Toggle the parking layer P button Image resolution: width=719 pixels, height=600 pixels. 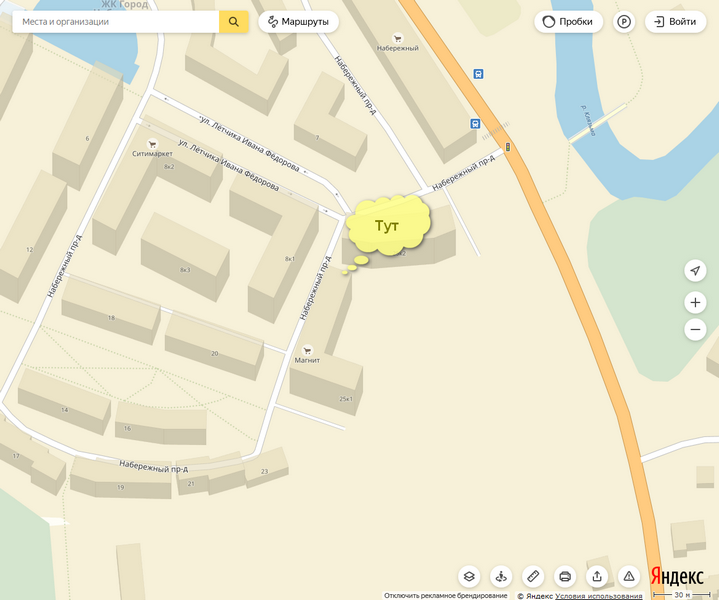click(x=624, y=22)
